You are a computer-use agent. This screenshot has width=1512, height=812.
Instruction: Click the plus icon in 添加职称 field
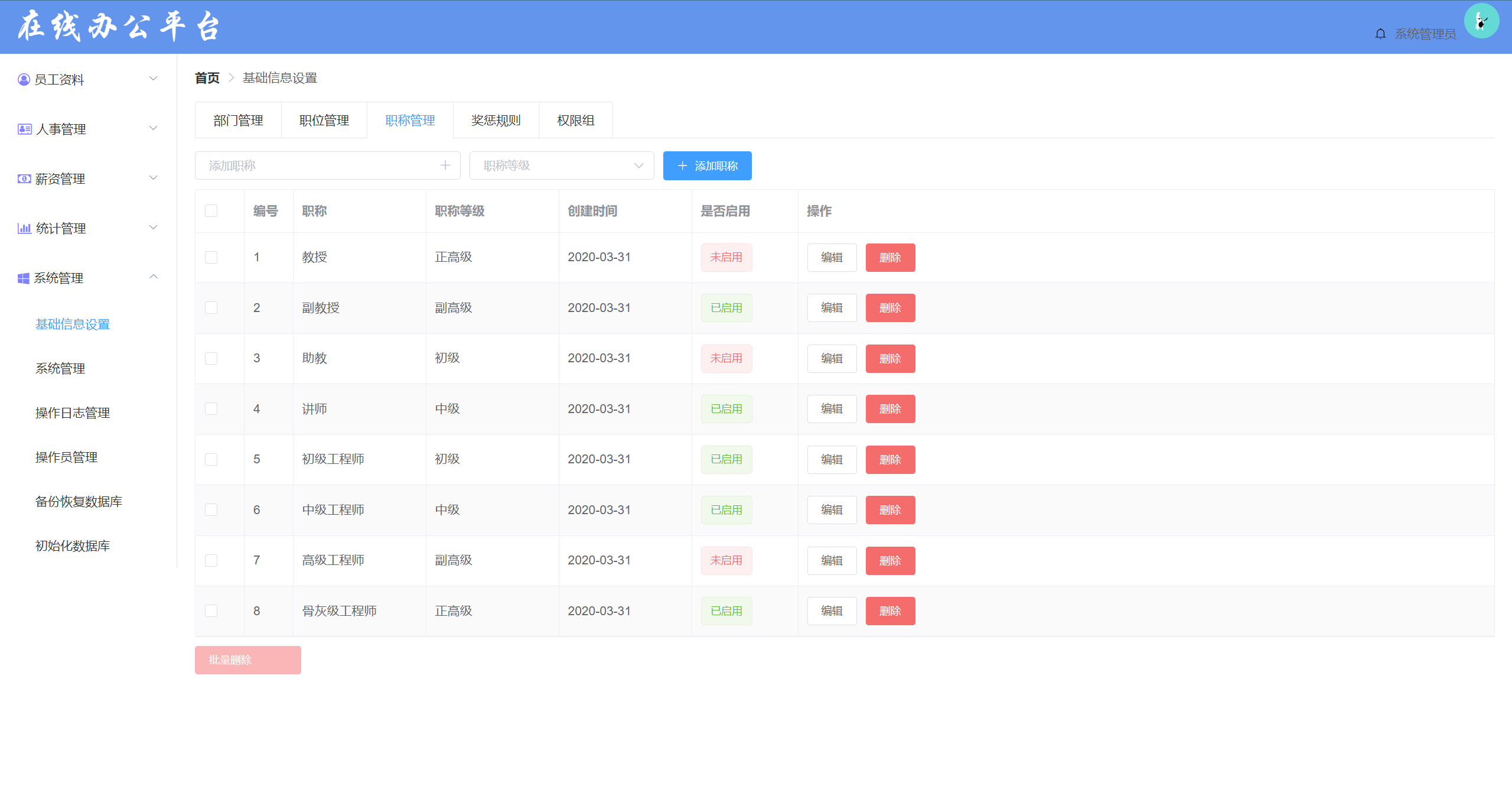point(445,165)
